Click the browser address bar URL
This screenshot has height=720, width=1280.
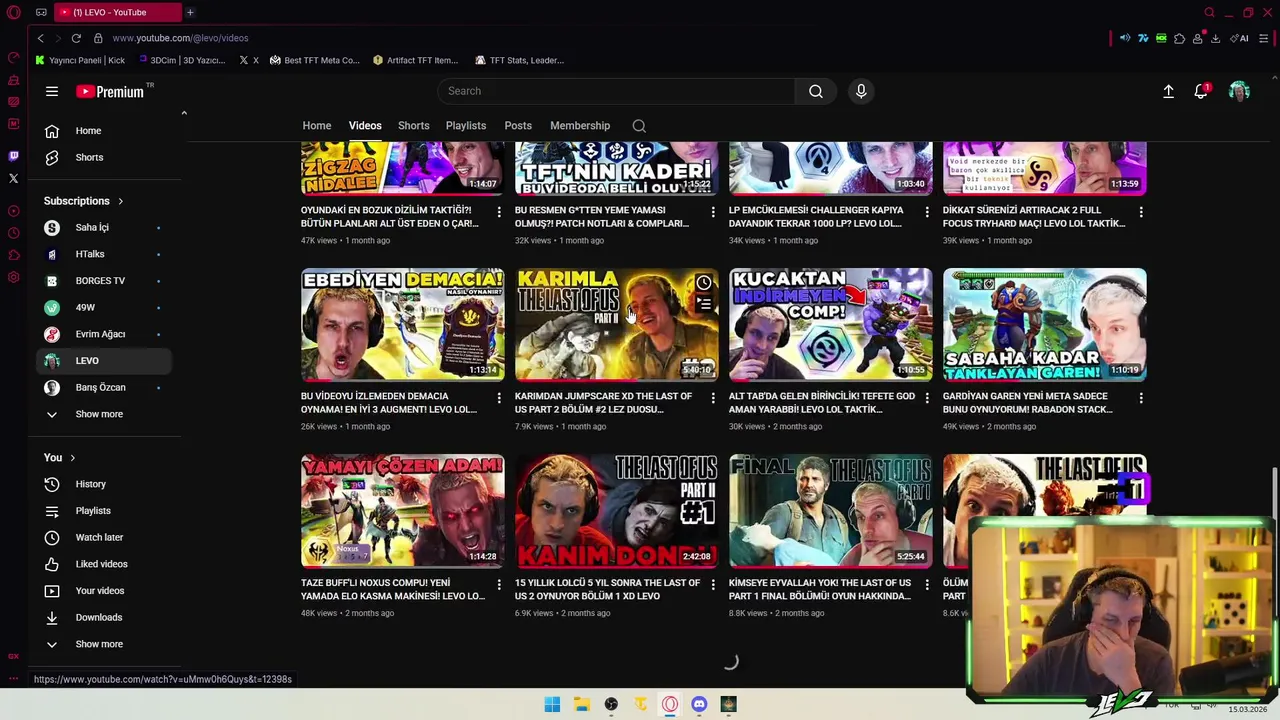(x=180, y=38)
